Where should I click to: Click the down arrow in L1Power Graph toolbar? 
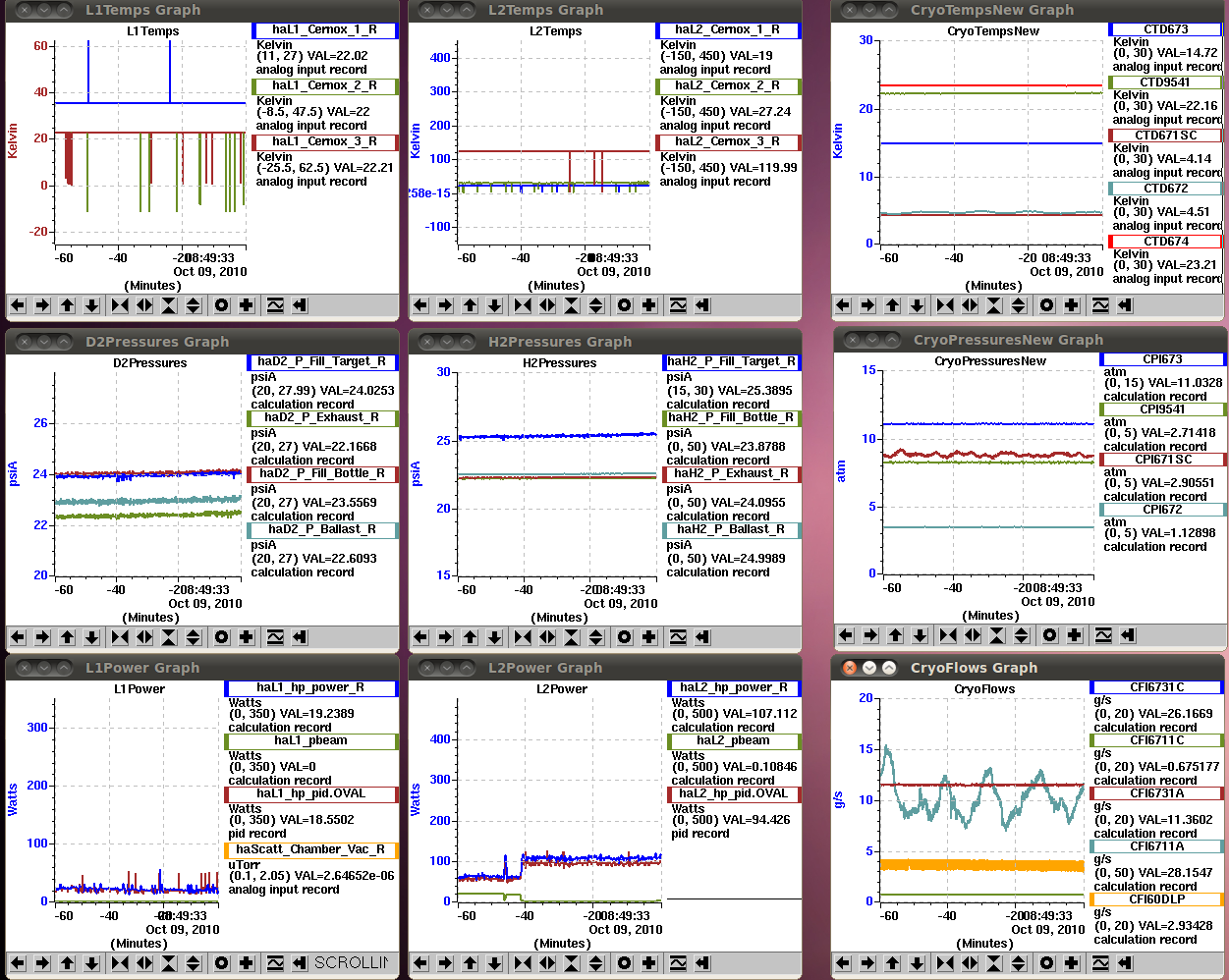tap(91, 963)
